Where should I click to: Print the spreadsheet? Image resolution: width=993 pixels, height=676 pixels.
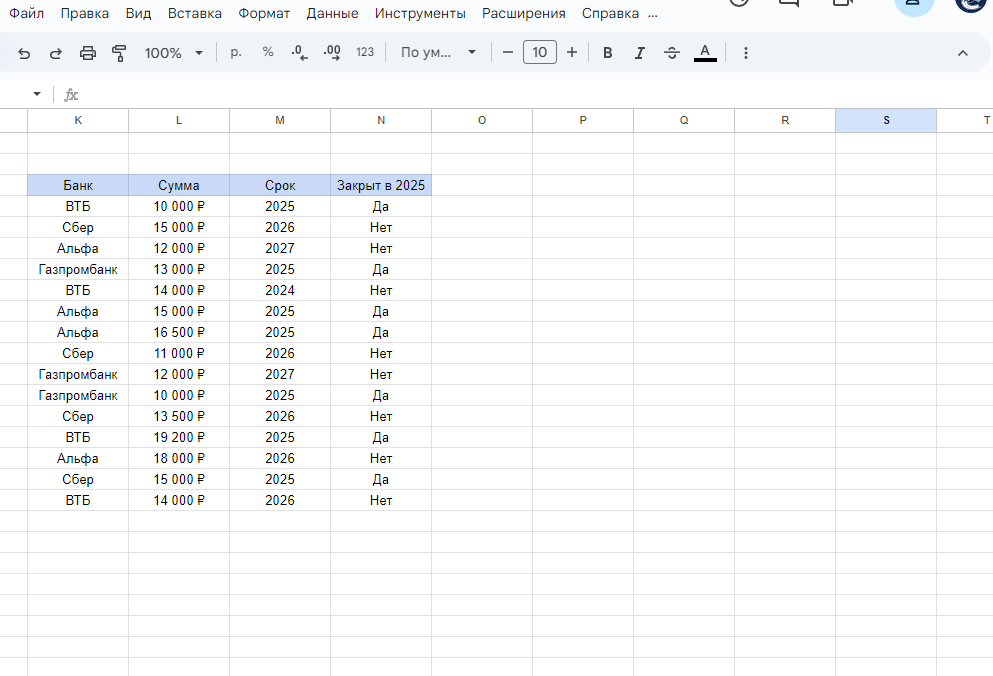click(x=88, y=53)
